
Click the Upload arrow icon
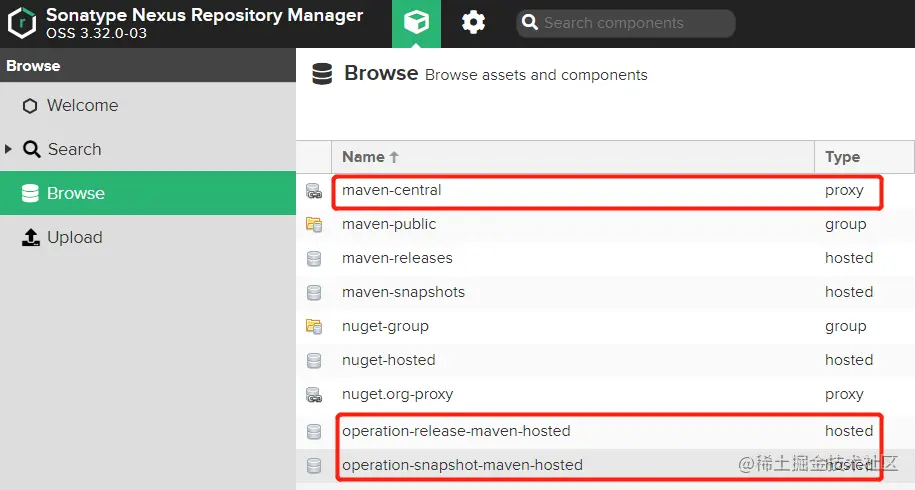30,237
